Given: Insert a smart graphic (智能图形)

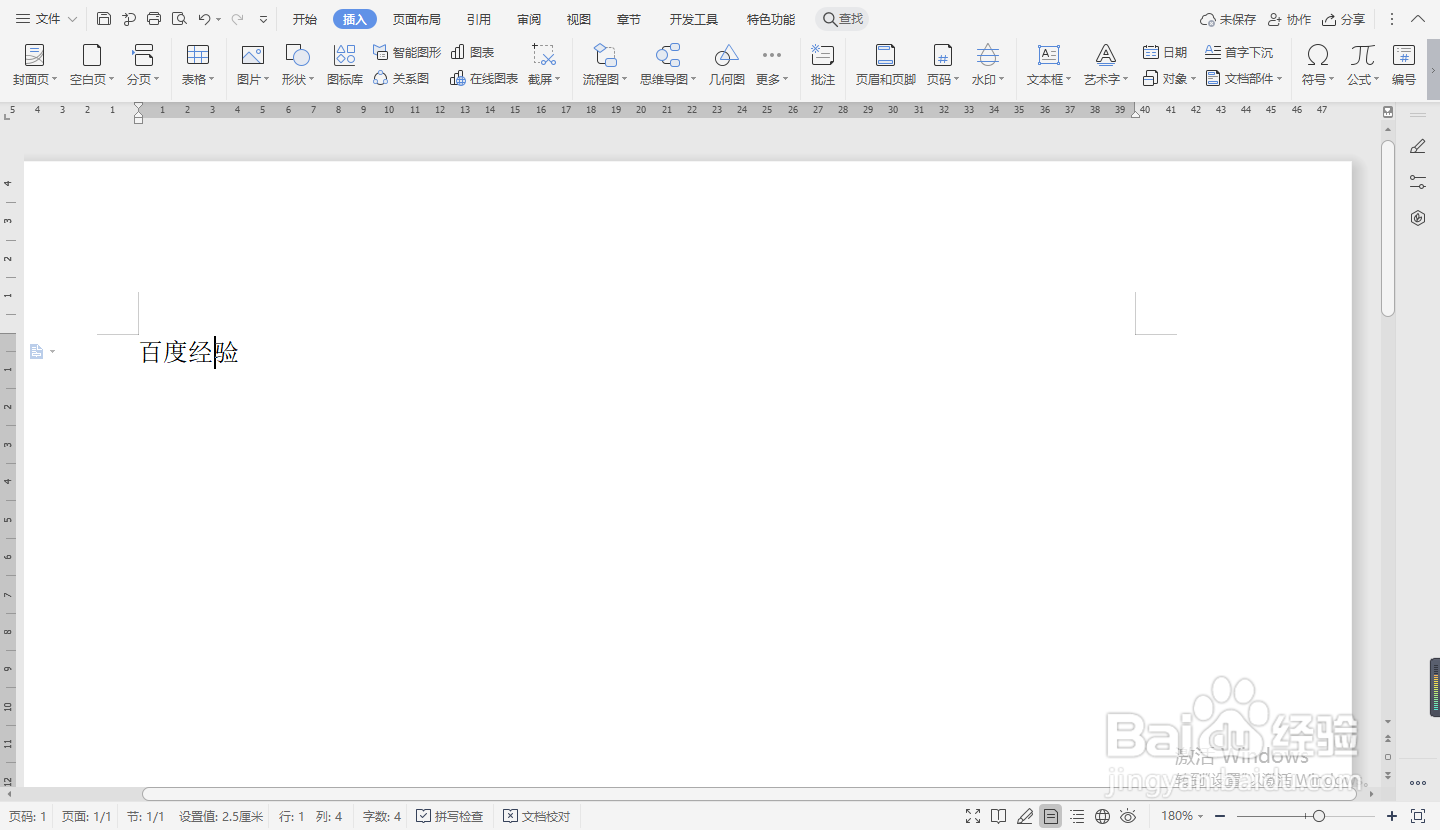Looking at the screenshot, I should point(407,52).
